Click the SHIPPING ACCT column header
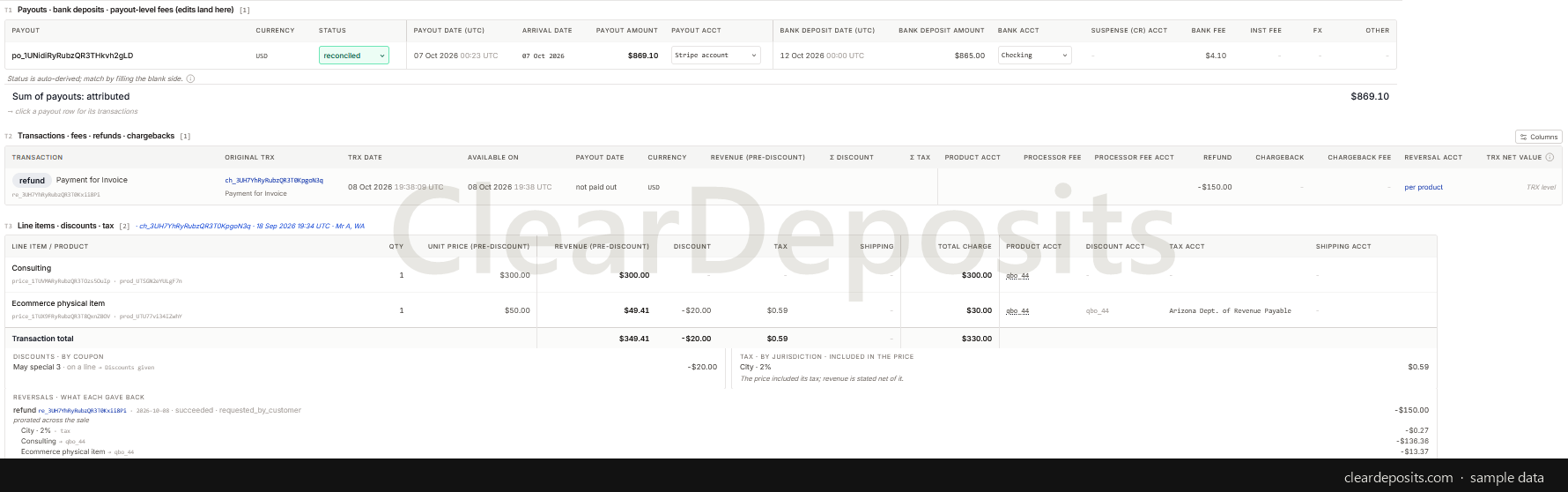The height and width of the screenshot is (492, 1568). tap(1343, 246)
